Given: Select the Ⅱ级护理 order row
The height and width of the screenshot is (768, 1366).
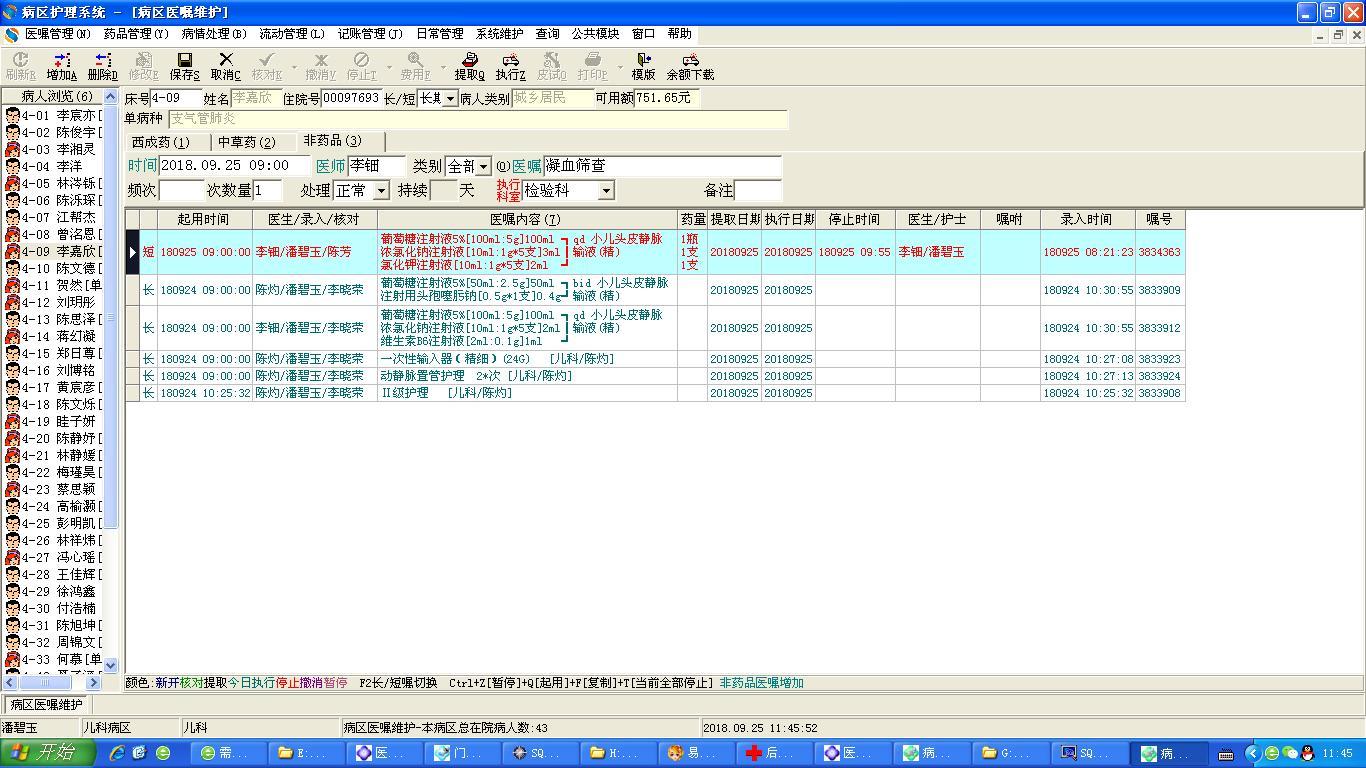Looking at the screenshot, I should click(655, 393).
